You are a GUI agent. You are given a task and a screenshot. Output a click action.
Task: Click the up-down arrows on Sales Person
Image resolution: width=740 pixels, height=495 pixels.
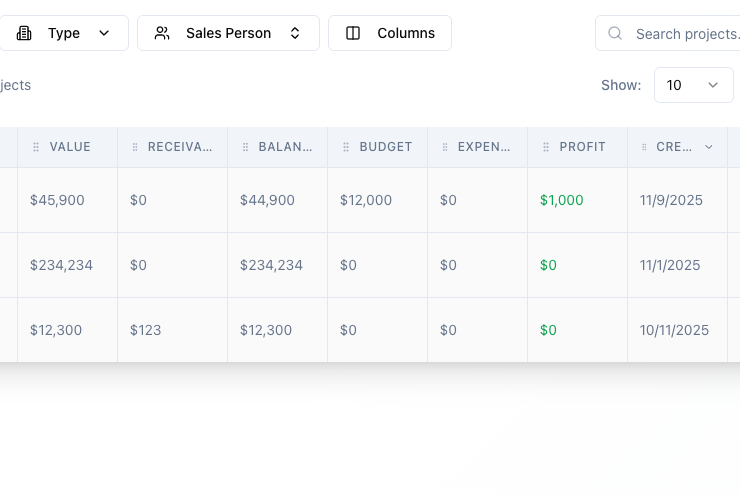(x=295, y=33)
